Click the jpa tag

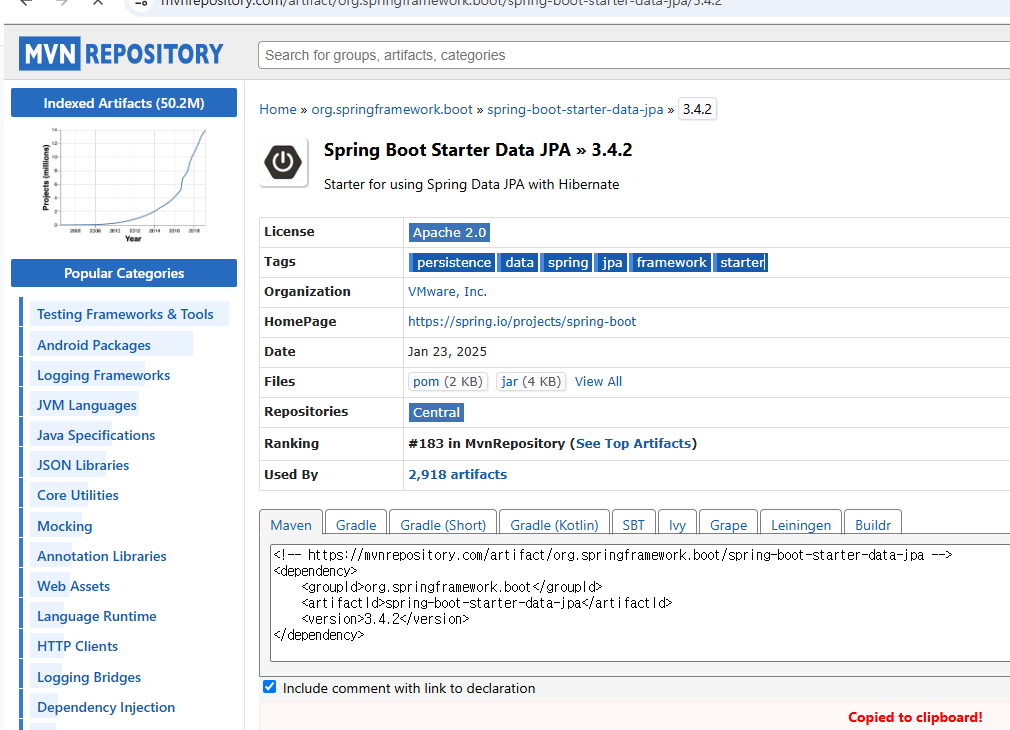click(611, 262)
